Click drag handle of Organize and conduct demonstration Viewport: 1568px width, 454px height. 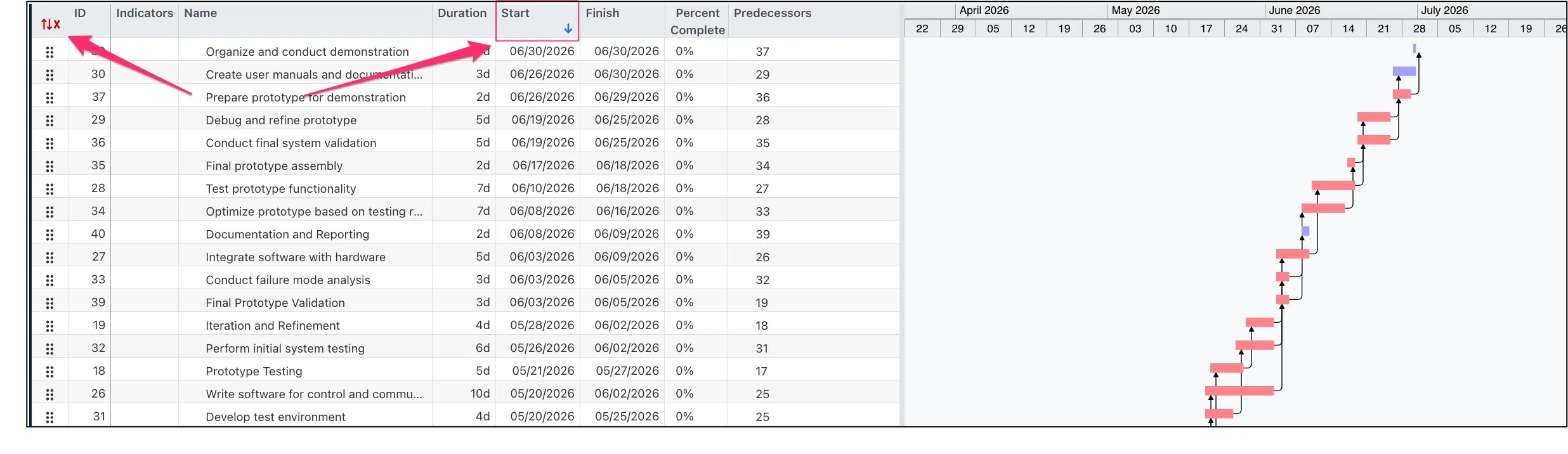click(49, 52)
